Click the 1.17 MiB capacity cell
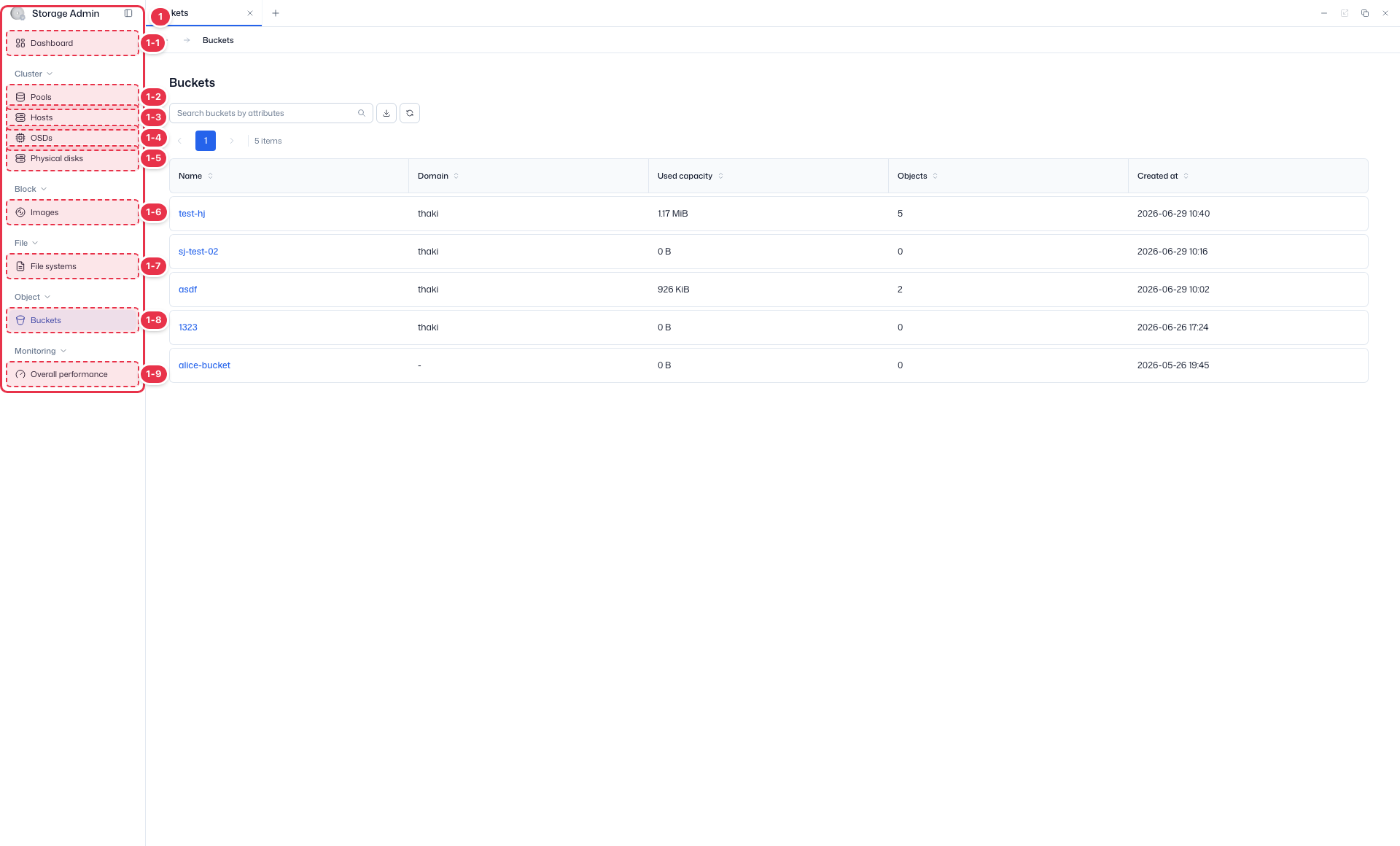1400x846 pixels. click(673, 214)
